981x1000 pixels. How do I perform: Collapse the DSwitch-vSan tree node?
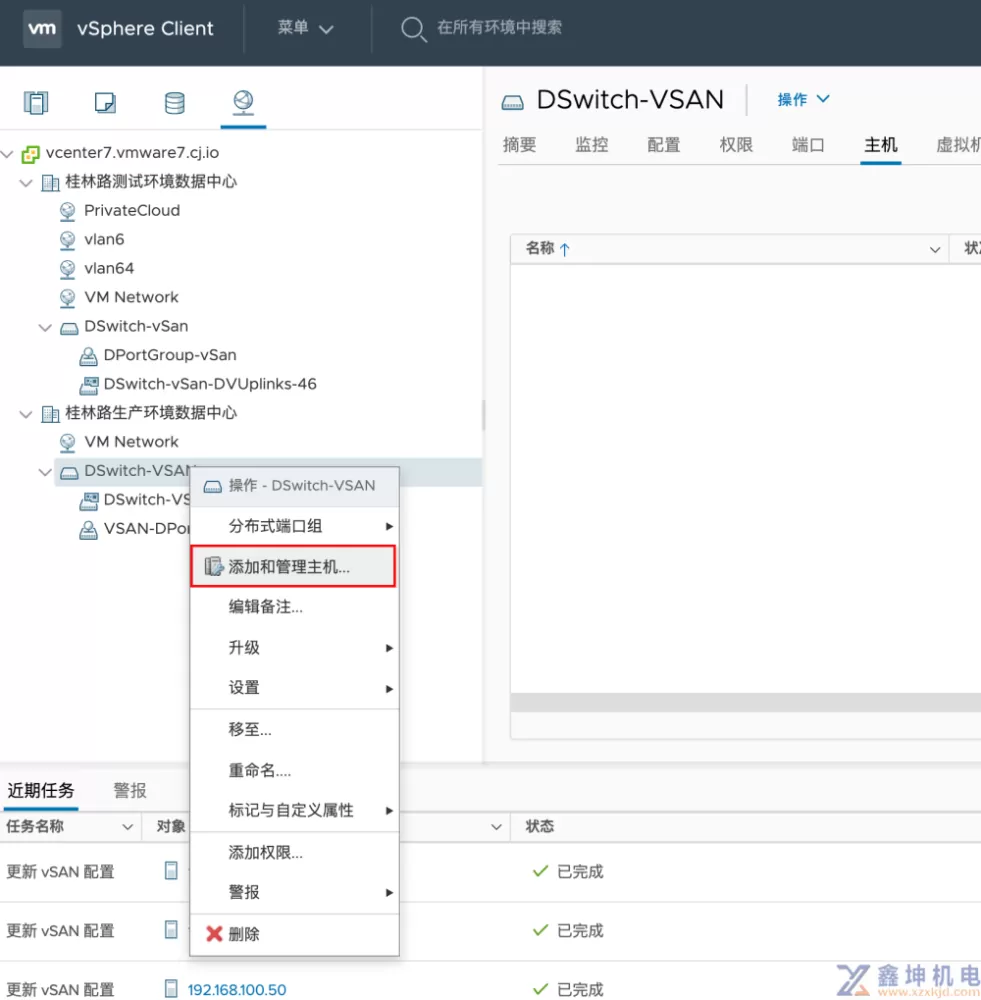click(x=45, y=328)
